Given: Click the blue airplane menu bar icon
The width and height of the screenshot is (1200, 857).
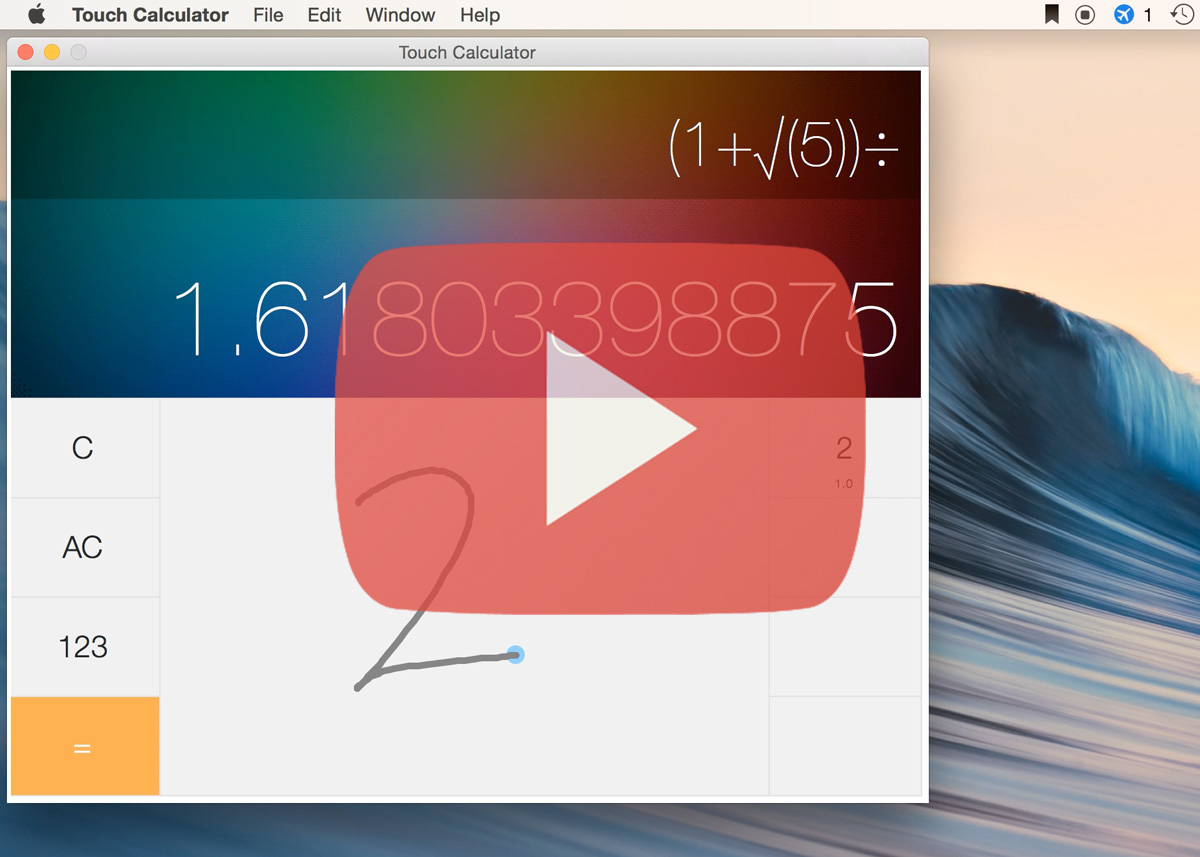Looking at the screenshot, I should [1124, 15].
